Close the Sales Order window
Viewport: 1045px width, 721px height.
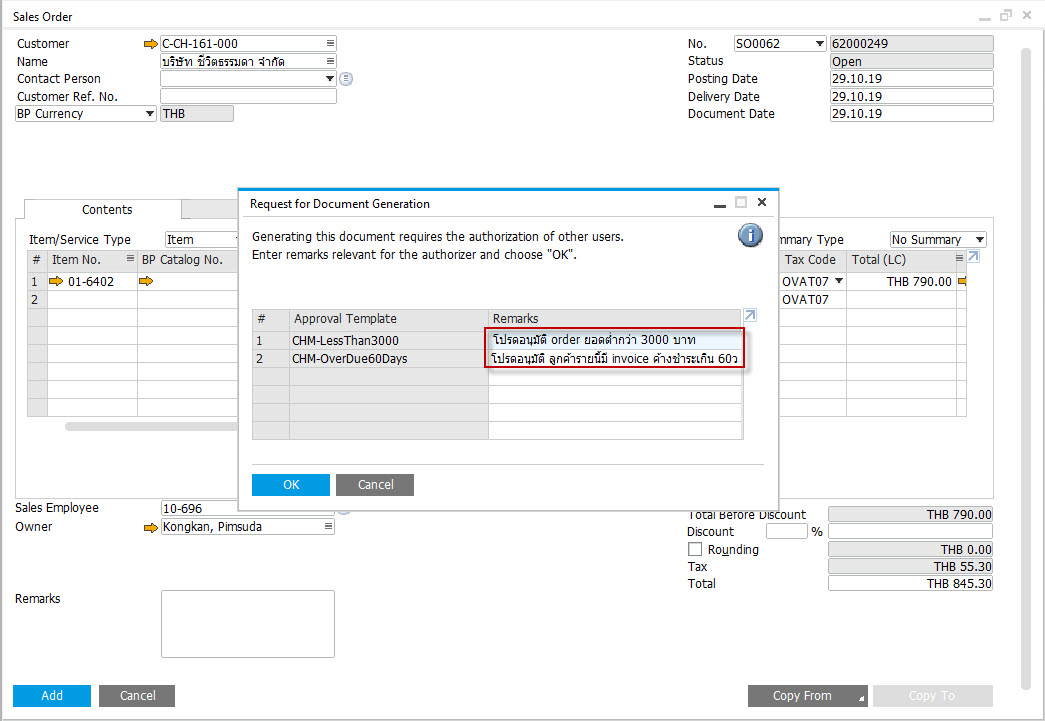point(1027,15)
